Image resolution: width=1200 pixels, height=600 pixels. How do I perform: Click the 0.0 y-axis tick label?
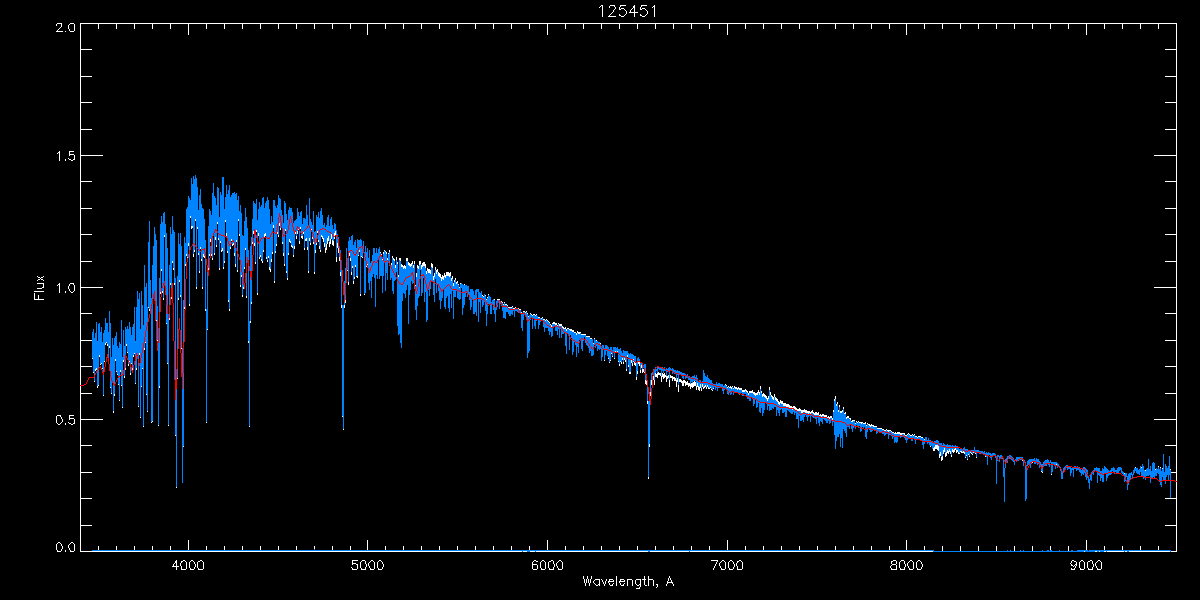[x=66, y=548]
